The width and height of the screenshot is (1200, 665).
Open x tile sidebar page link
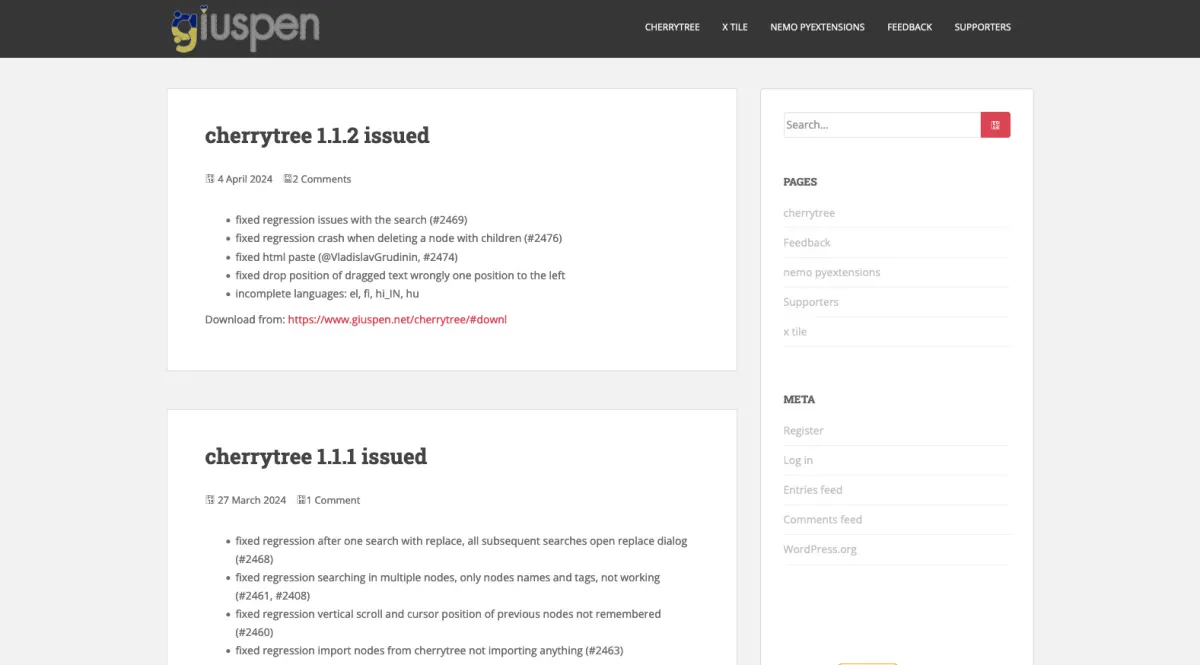[x=795, y=332]
